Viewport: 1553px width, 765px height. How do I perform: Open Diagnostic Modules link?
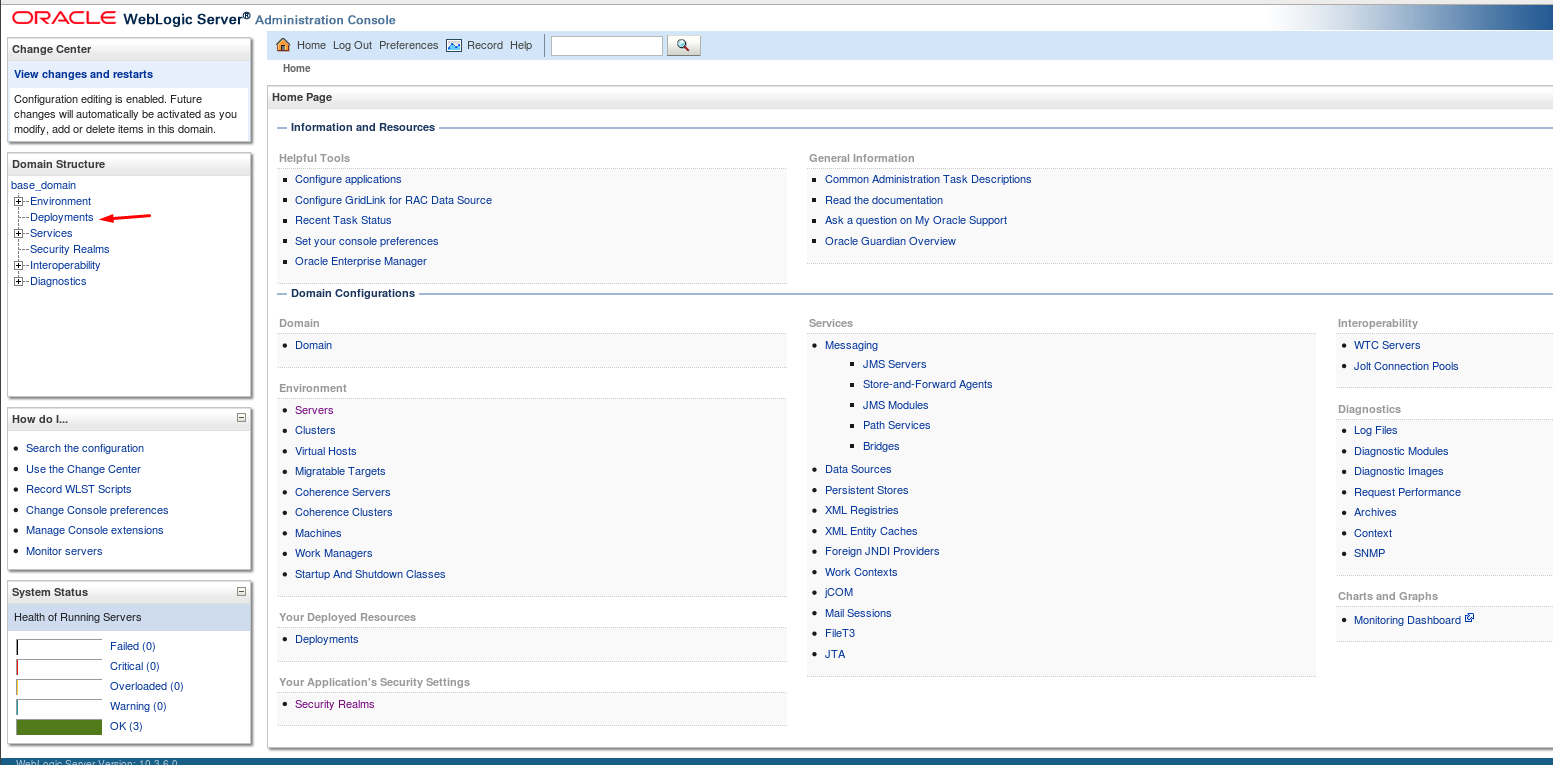1401,451
